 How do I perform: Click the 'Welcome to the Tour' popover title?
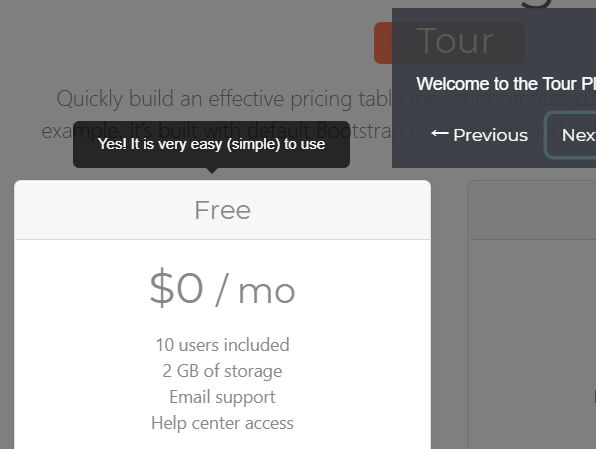click(x=506, y=84)
